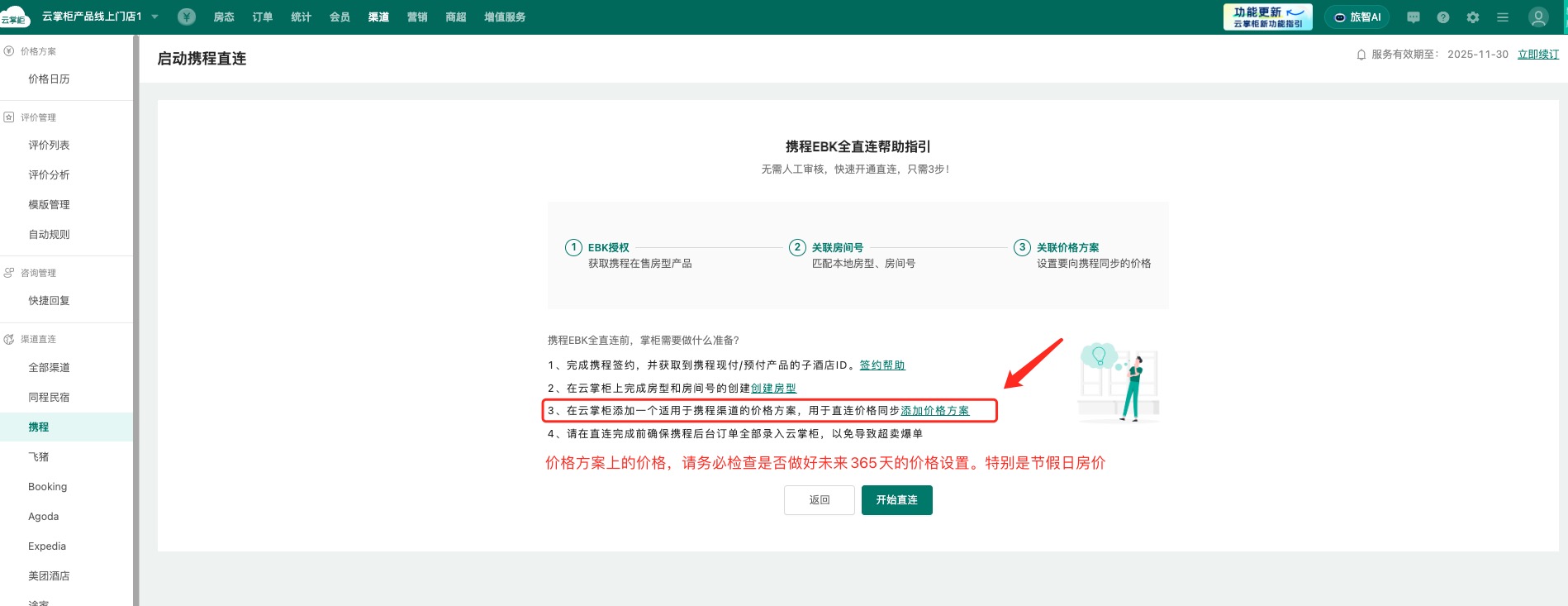Image resolution: width=1568 pixels, height=606 pixels.
Task: Open the messages chat bubble icon
Action: pyautogui.click(x=1414, y=17)
